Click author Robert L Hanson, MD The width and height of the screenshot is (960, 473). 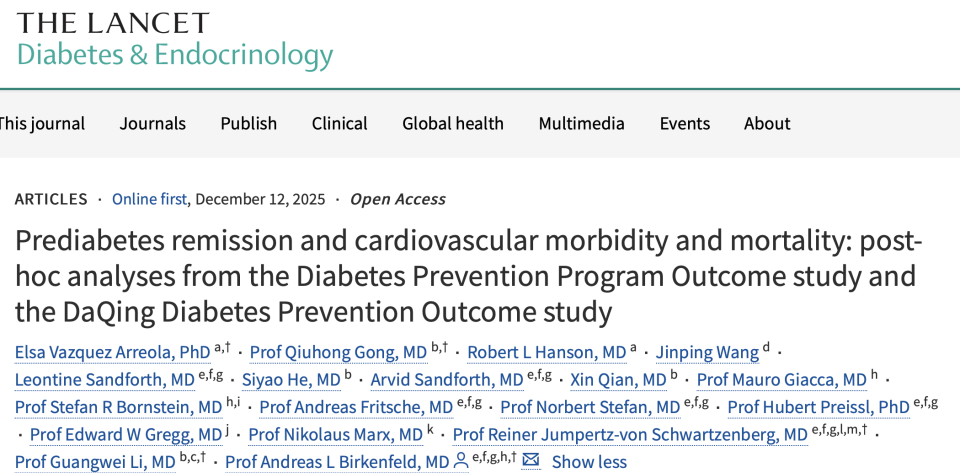(x=547, y=352)
